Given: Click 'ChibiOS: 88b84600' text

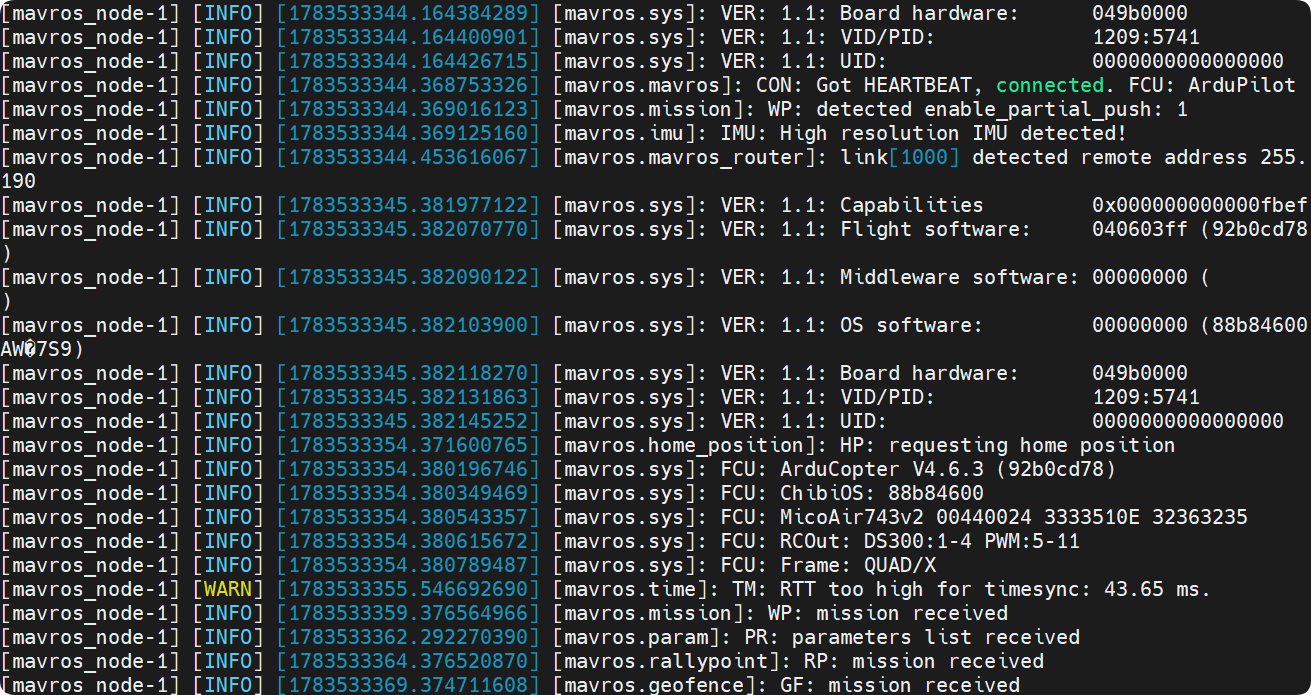Looking at the screenshot, I should point(882,493).
